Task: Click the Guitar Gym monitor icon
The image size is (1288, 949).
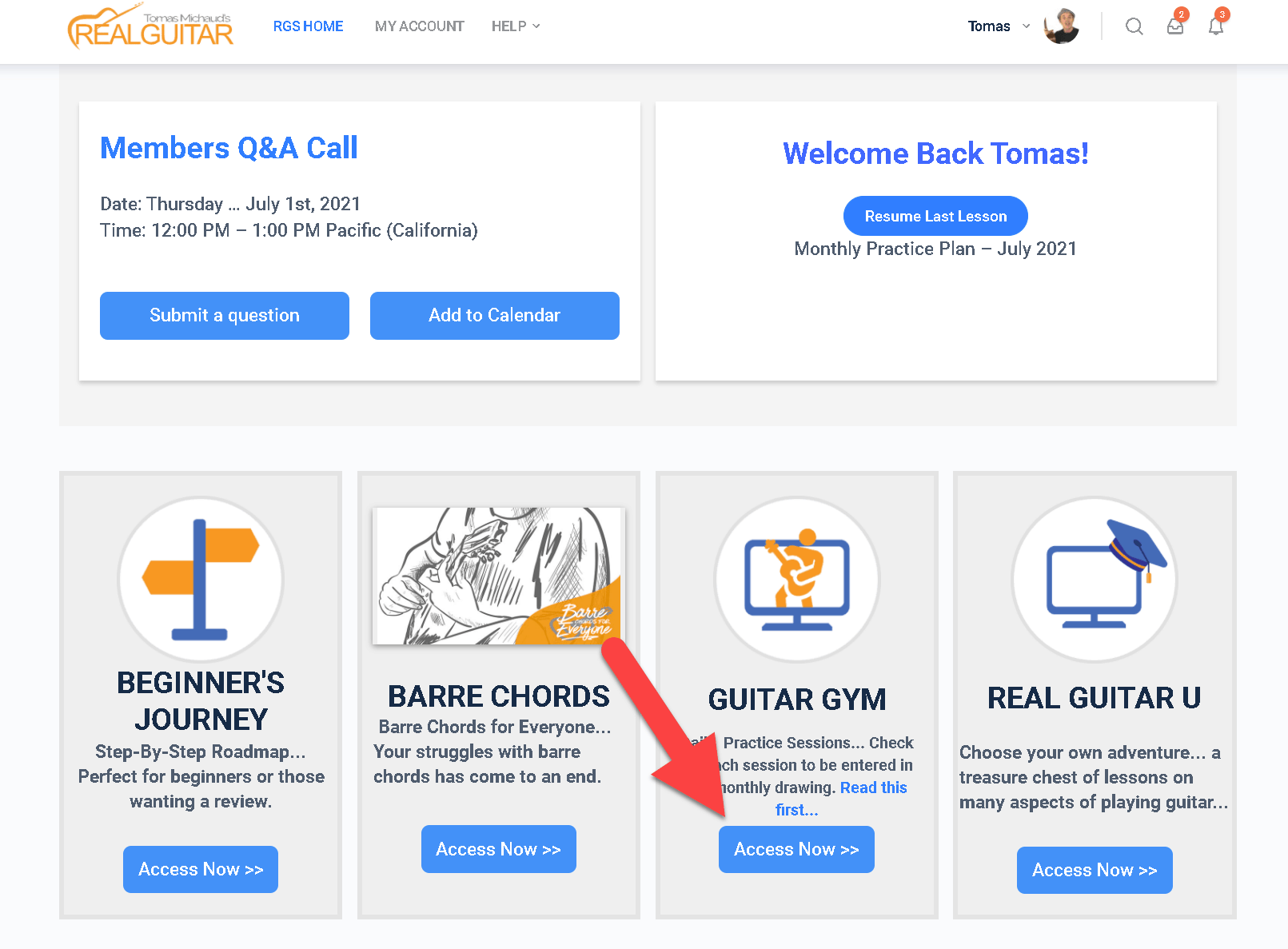Action: coord(797,580)
